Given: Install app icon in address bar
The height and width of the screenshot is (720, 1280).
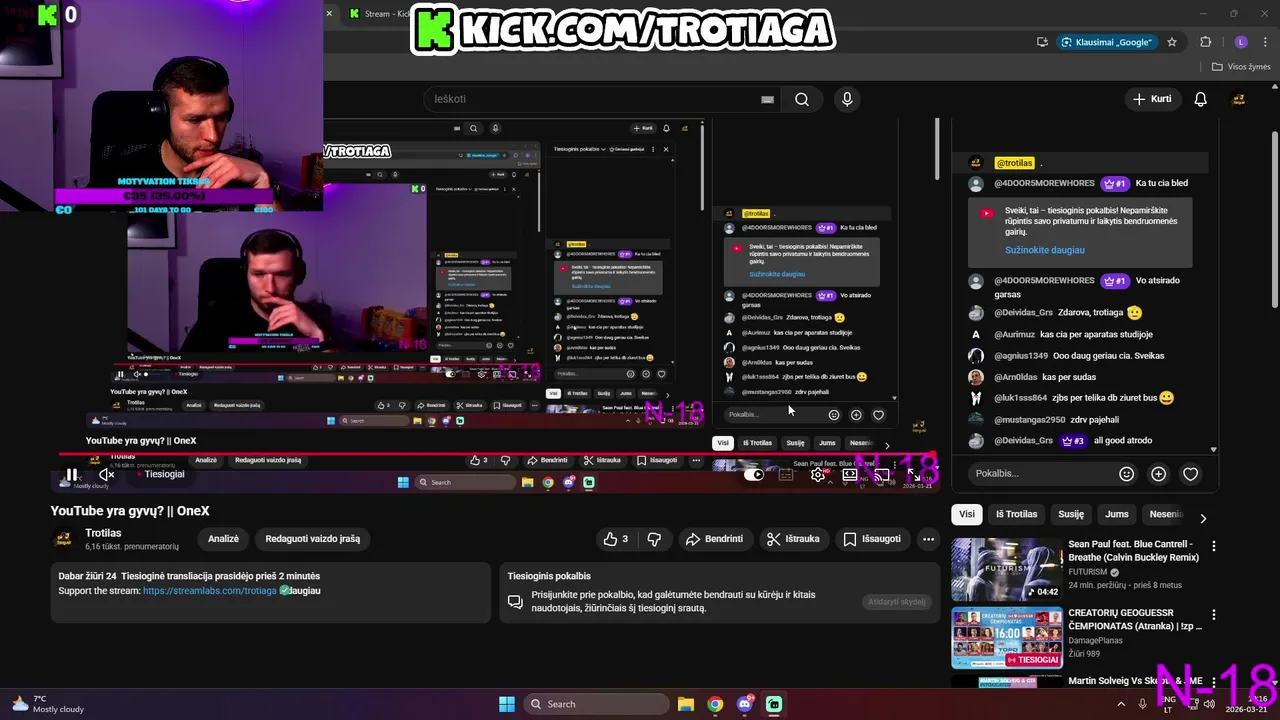Looking at the screenshot, I should click(1042, 42).
